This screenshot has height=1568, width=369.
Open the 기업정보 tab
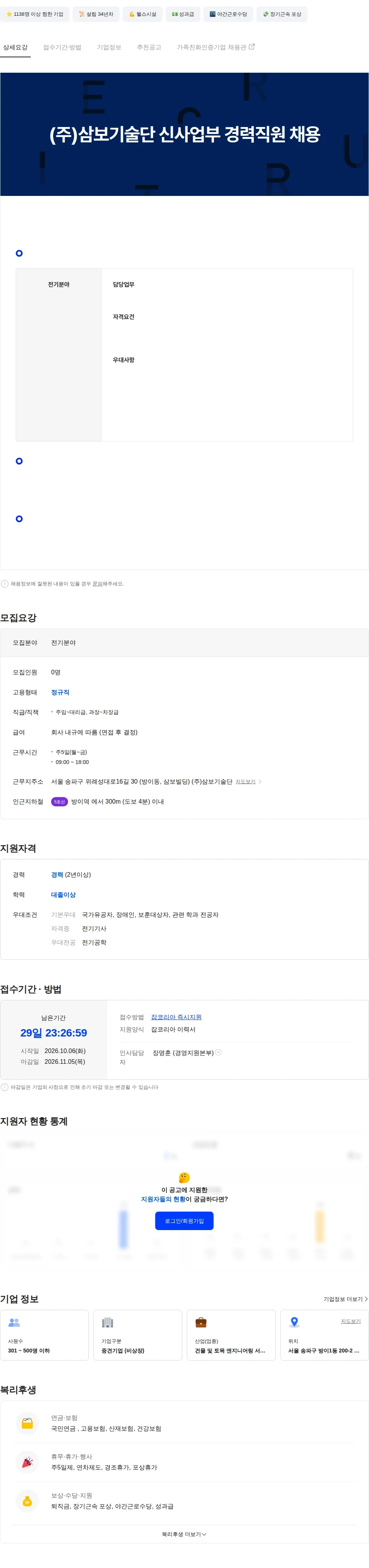109,47
